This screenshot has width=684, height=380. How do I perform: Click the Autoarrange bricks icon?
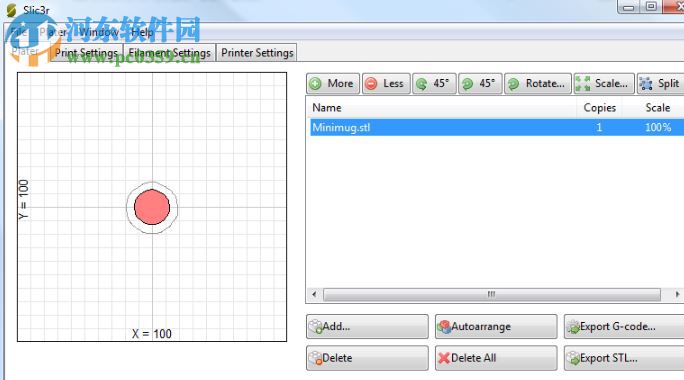pyautogui.click(x=445, y=327)
